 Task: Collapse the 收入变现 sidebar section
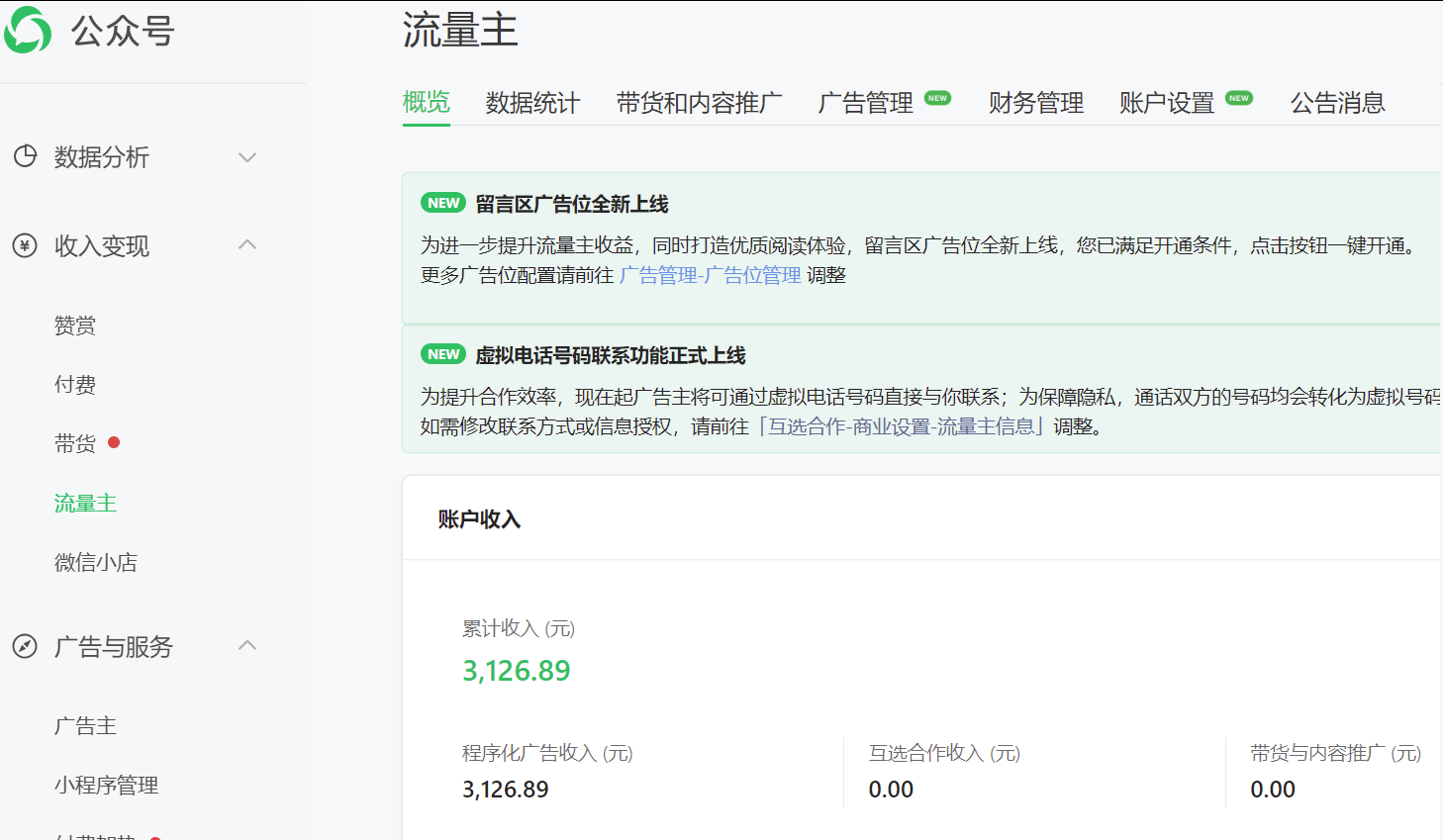(x=246, y=245)
